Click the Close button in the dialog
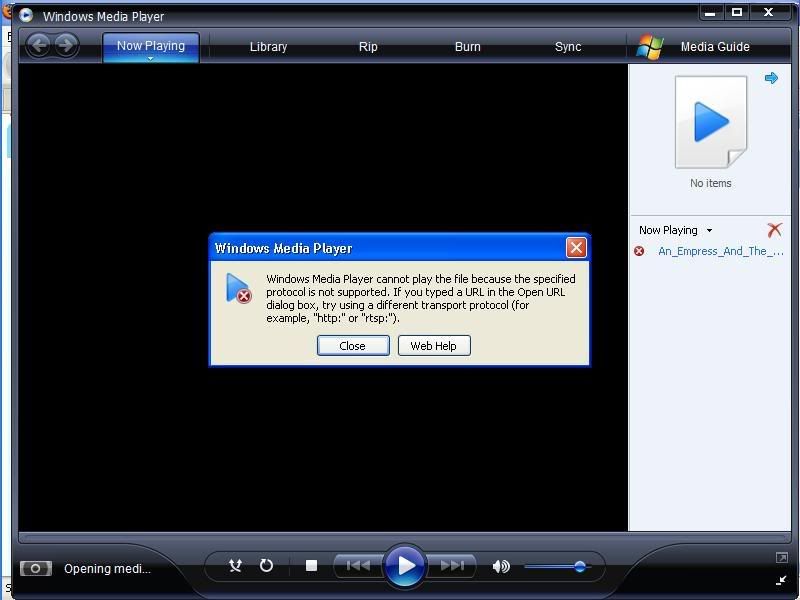Screen dimensions: 800x600 (x=353, y=346)
